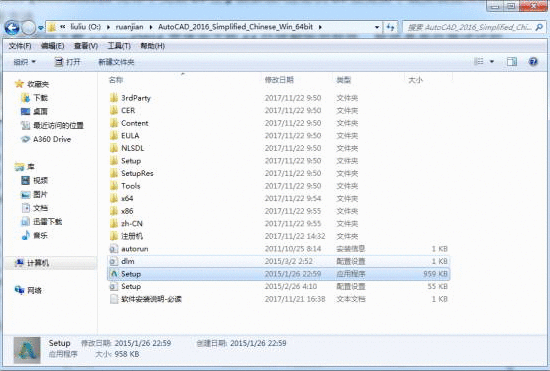The height and width of the screenshot is (371, 550).
Task: Select the 注册机 folder icon
Action: (114, 236)
